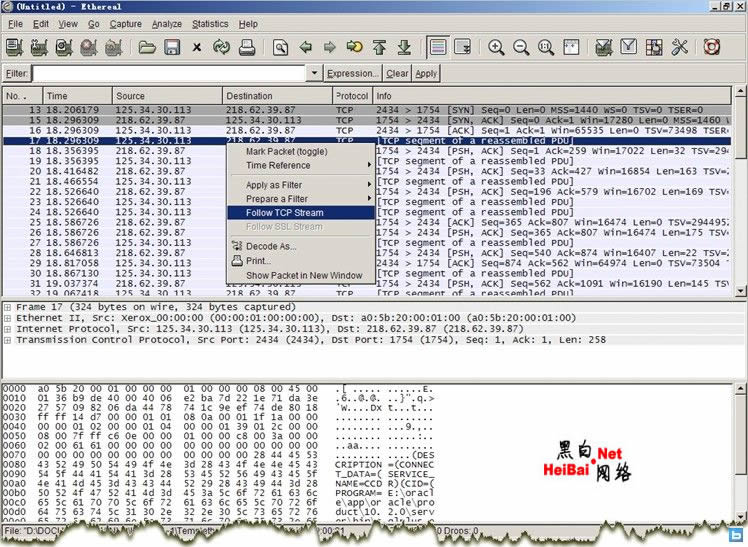Sort by the Protocol column header

click(353, 96)
